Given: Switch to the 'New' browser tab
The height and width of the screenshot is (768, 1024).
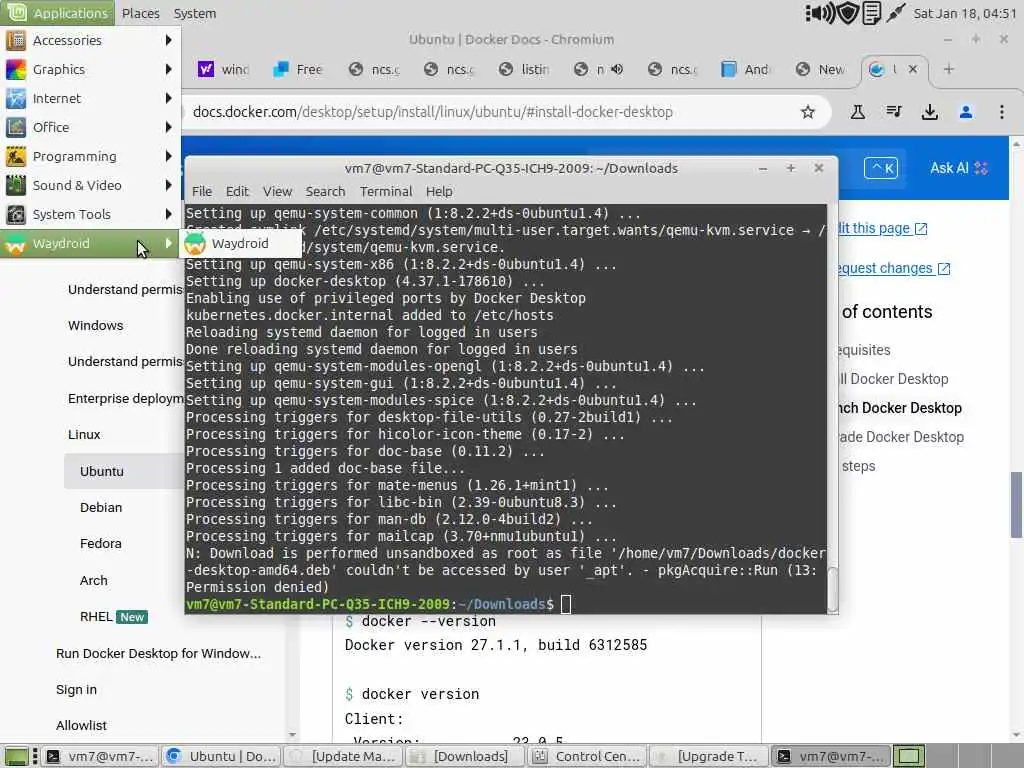Looking at the screenshot, I should [822, 69].
